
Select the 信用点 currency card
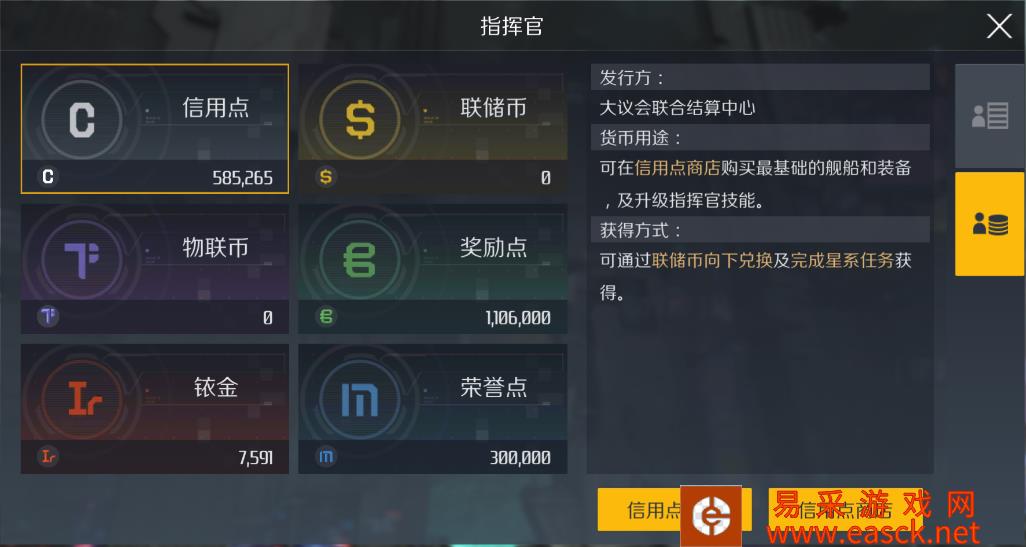click(x=154, y=129)
